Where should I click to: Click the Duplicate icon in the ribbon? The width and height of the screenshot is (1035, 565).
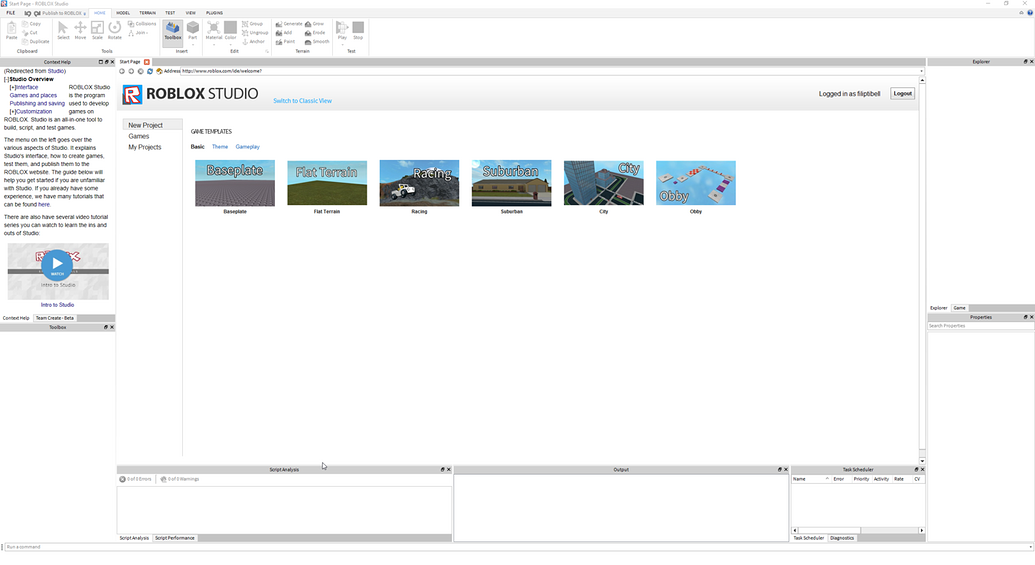click(x=36, y=41)
